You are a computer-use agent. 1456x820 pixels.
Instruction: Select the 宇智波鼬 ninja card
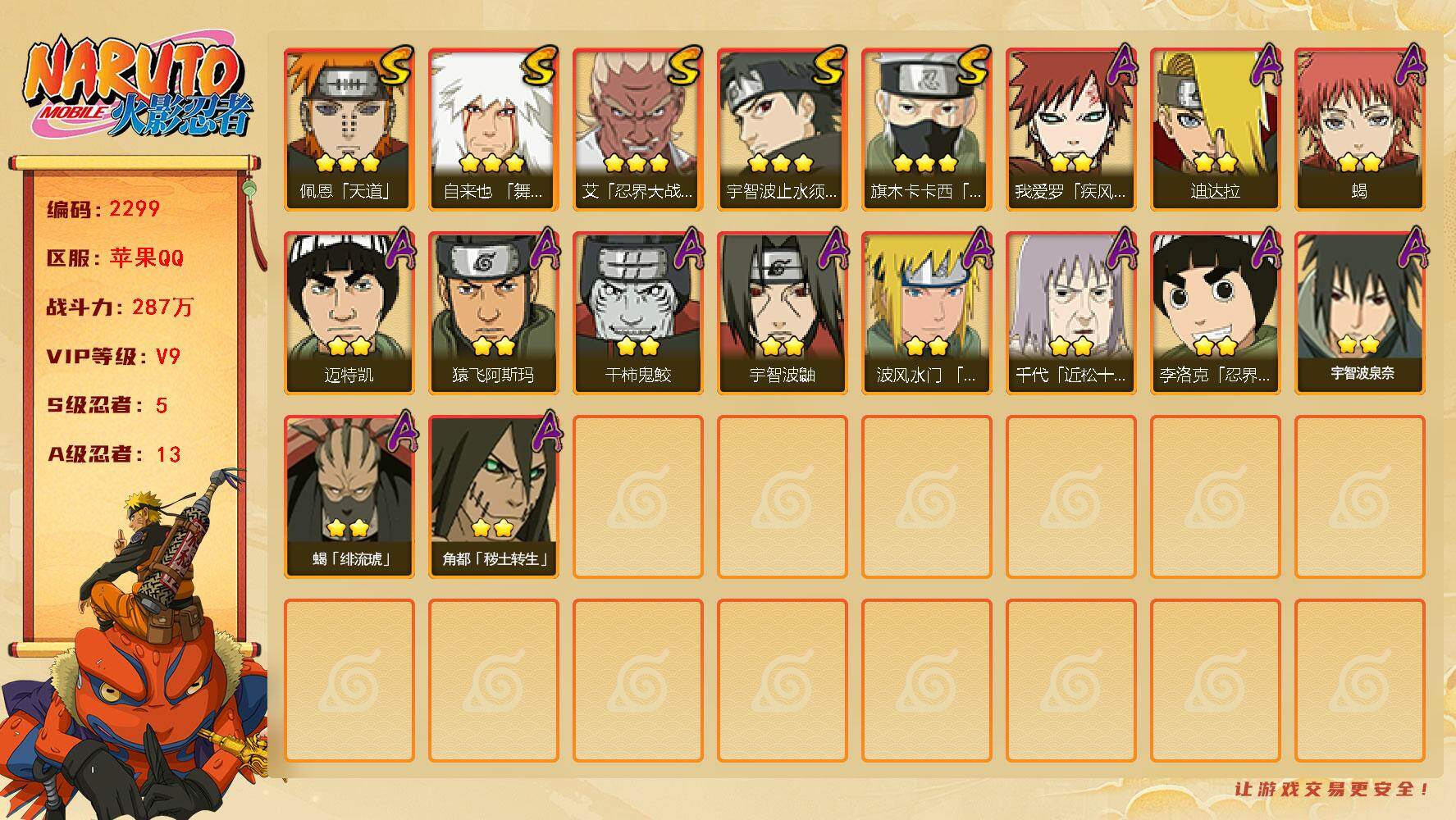(783, 313)
